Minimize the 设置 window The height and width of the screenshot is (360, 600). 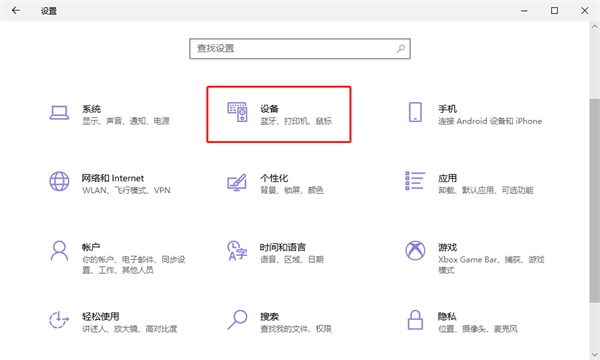(524, 11)
